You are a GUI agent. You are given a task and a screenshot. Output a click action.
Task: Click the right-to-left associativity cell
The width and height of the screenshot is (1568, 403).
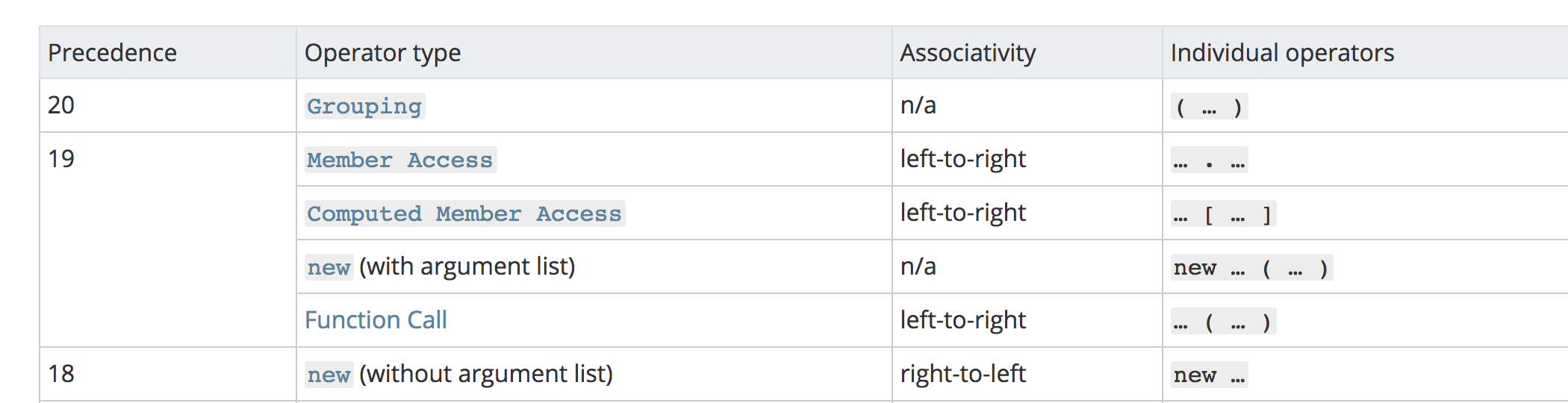coord(963,374)
